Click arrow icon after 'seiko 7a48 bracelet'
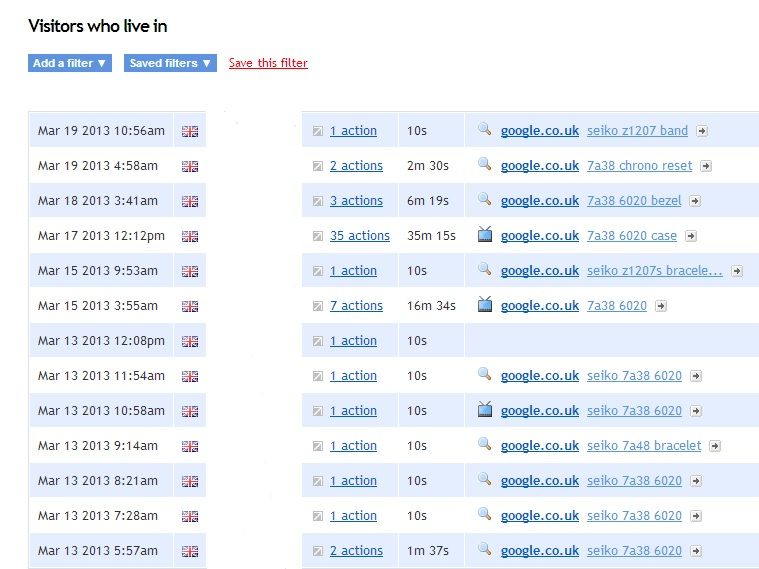The height and width of the screenshot is (569, 759). (715, 446)
